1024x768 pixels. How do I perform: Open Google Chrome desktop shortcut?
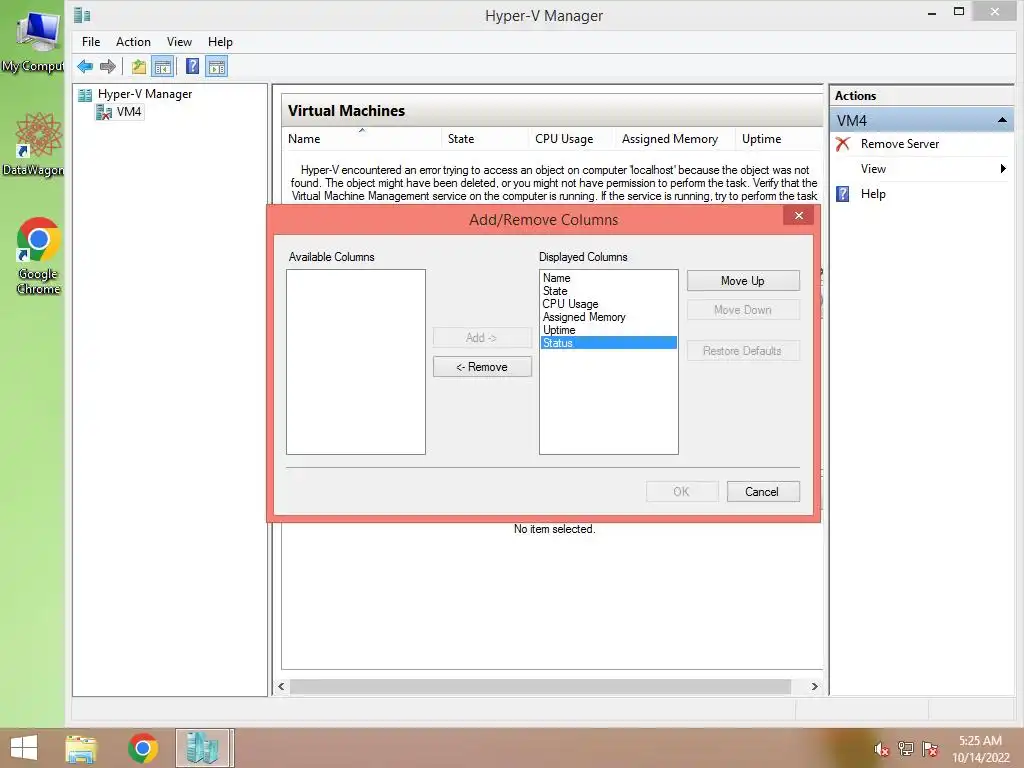38,256
